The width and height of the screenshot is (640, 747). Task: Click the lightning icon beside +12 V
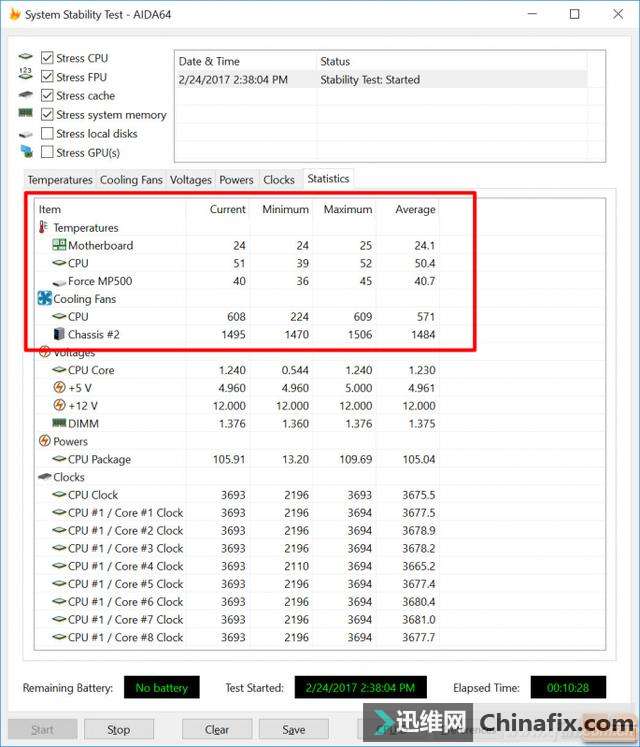click(59, 405)
